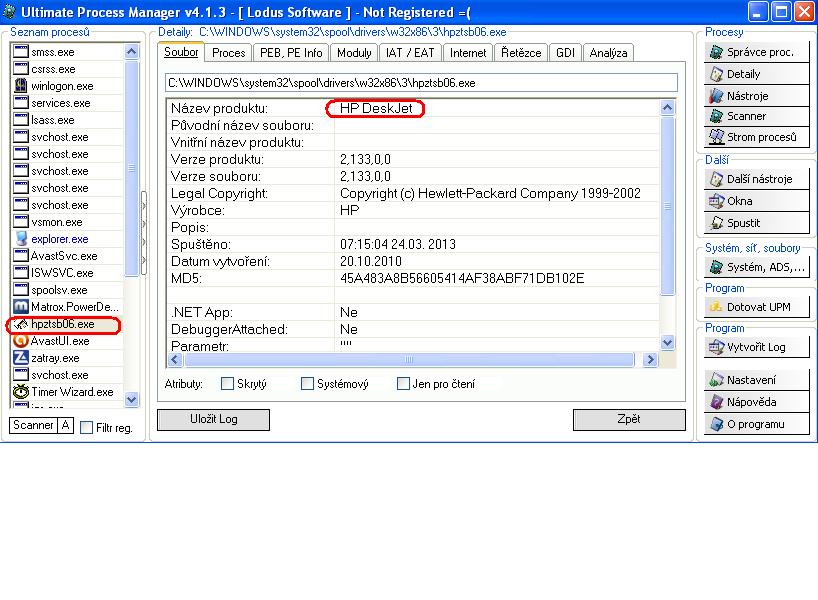Screen dimensions: 818x600
Task: Click the Správce proc. icon
Action: pyautogui.click(x=716, y=52)
